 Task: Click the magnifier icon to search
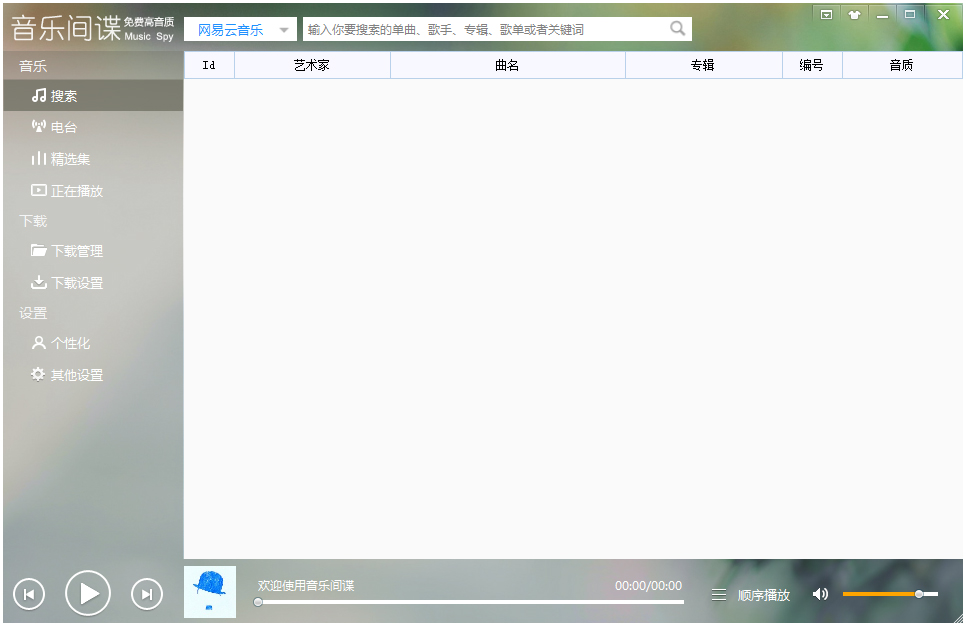point(680,29)
